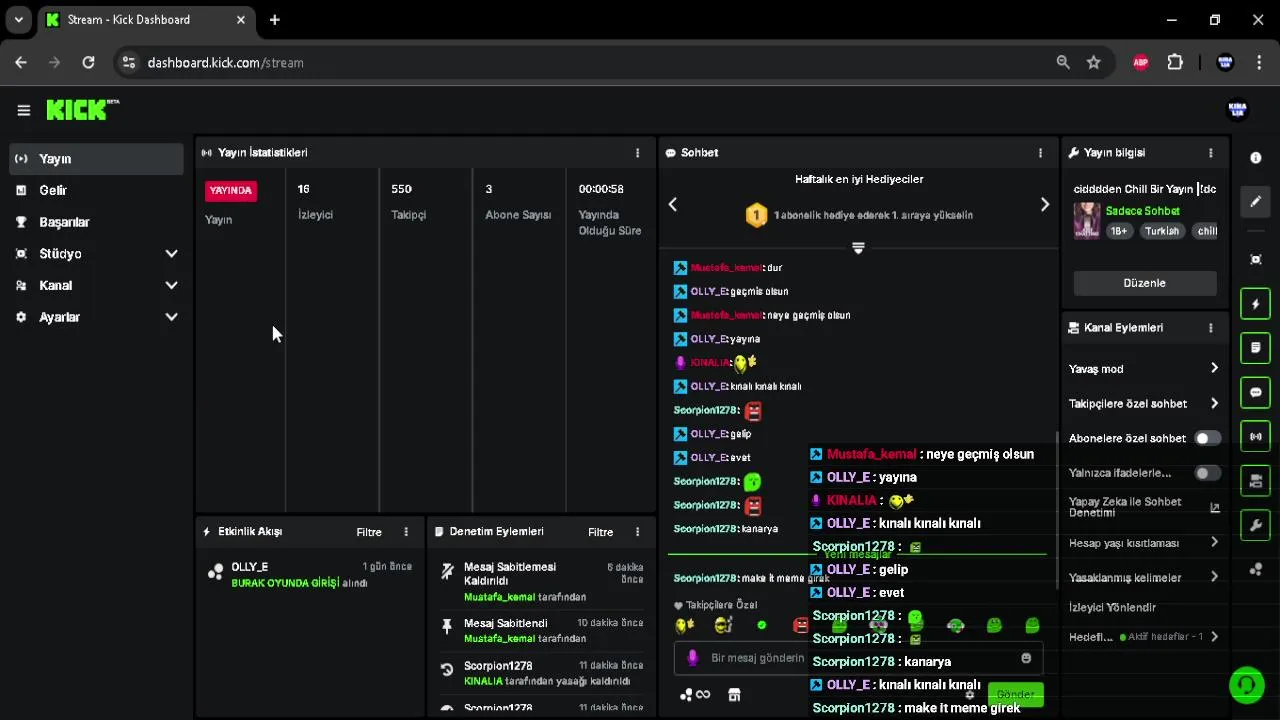Click the Düzenle button
The image size is (1280, 720).
pyautogui.click(x=1145, y=283)
